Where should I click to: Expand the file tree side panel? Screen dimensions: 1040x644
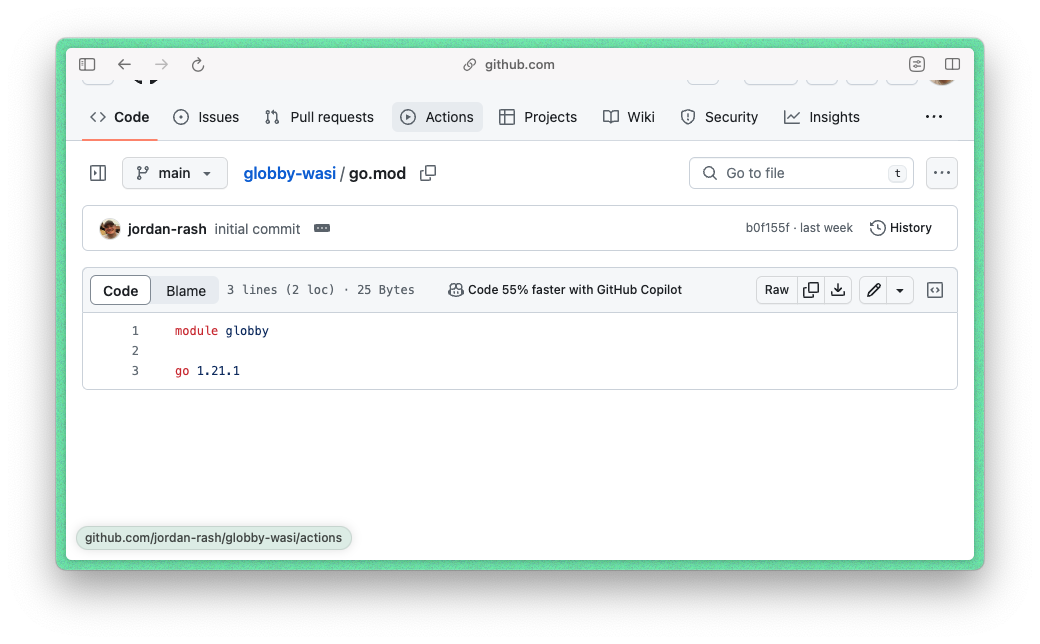click(x=98, y=173)
